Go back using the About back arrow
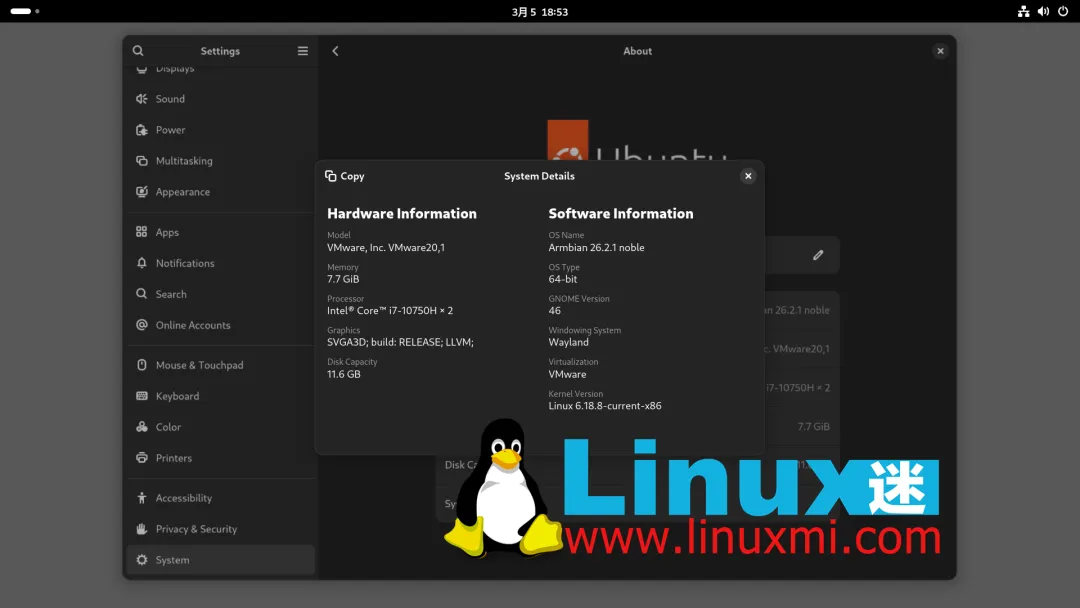The width and height of the screenshot is (1080, 608). pos(335,51)
